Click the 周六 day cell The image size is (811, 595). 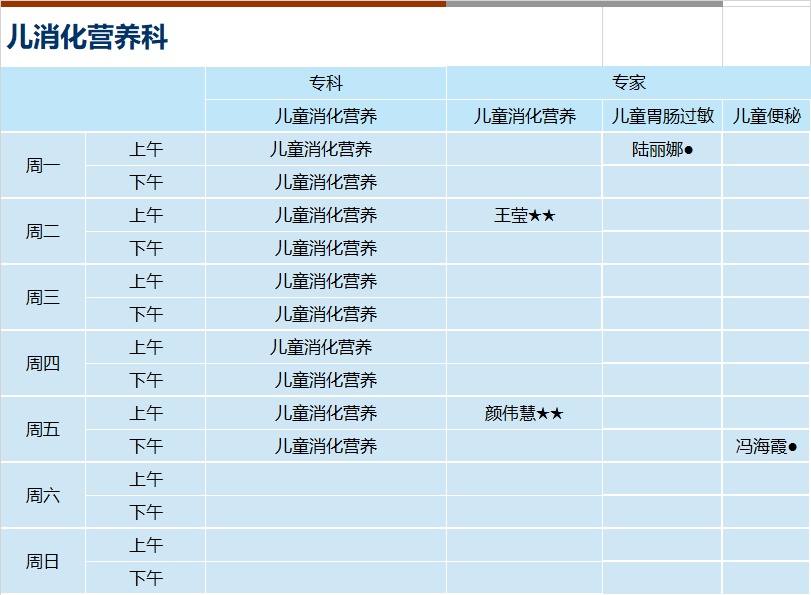tap(43, 495)
